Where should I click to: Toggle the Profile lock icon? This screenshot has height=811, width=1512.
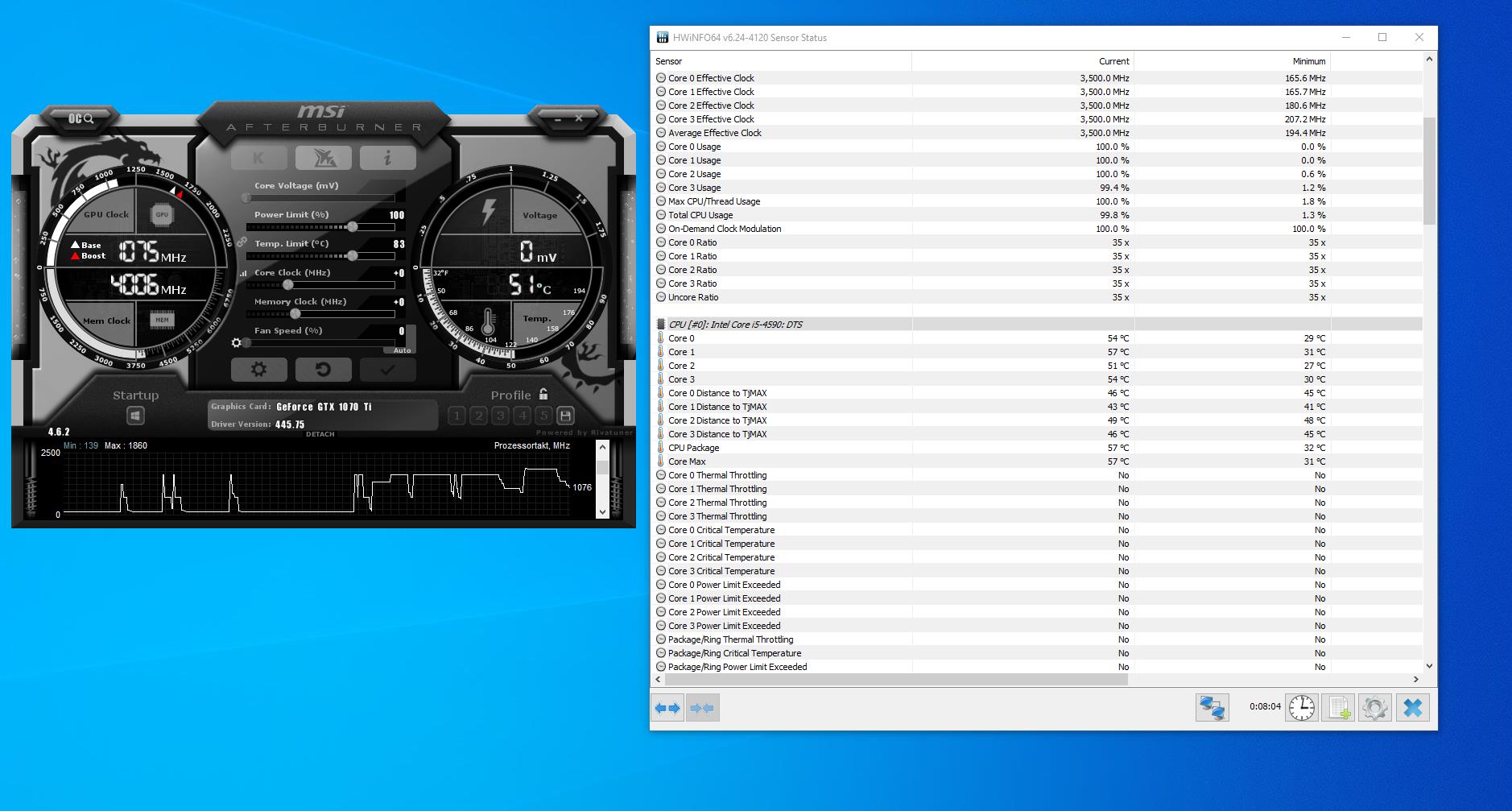pyautogui.click(x=543, y=394)
